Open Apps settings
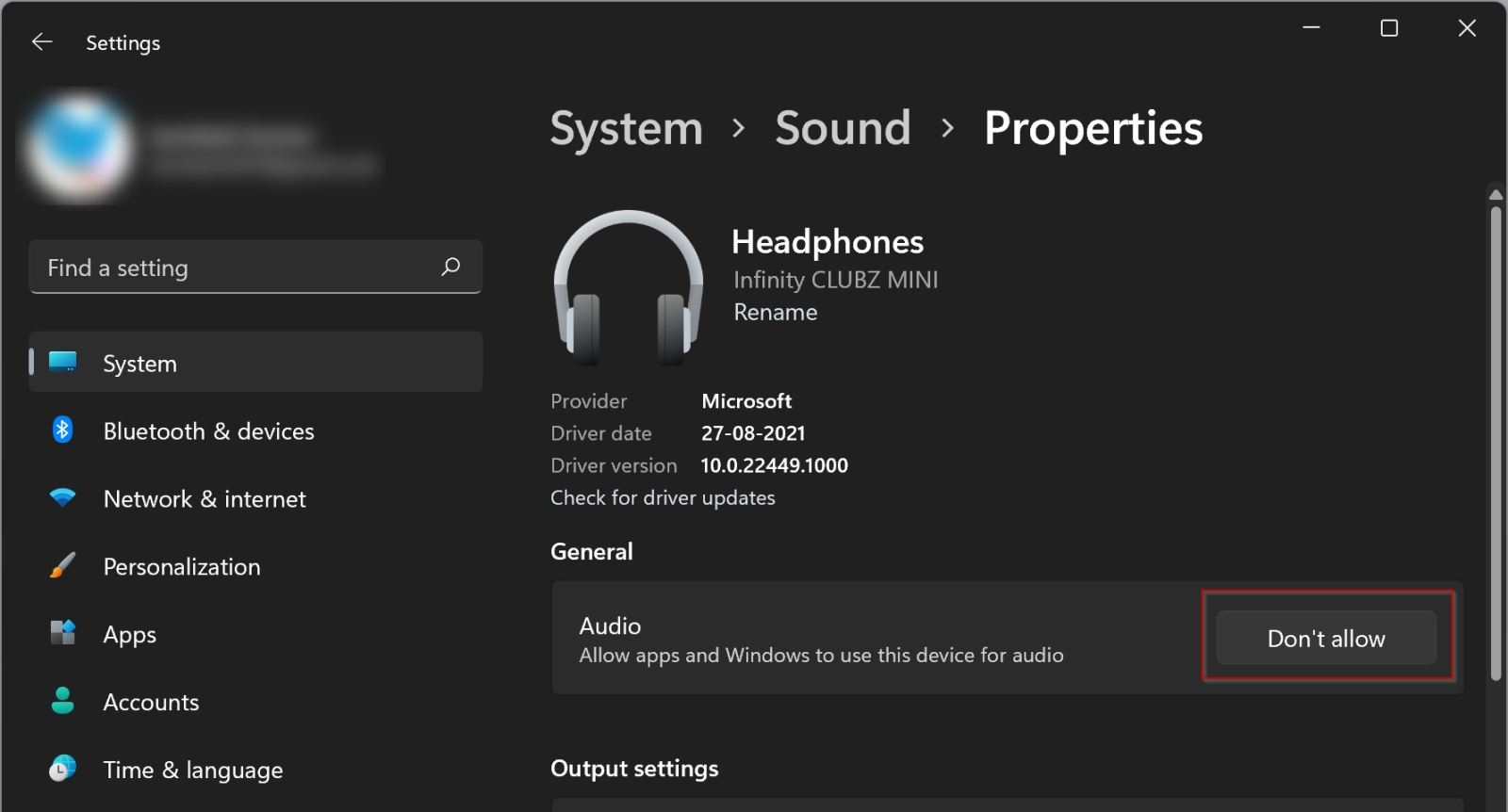 pyautogui.click(x=256, y=634)
